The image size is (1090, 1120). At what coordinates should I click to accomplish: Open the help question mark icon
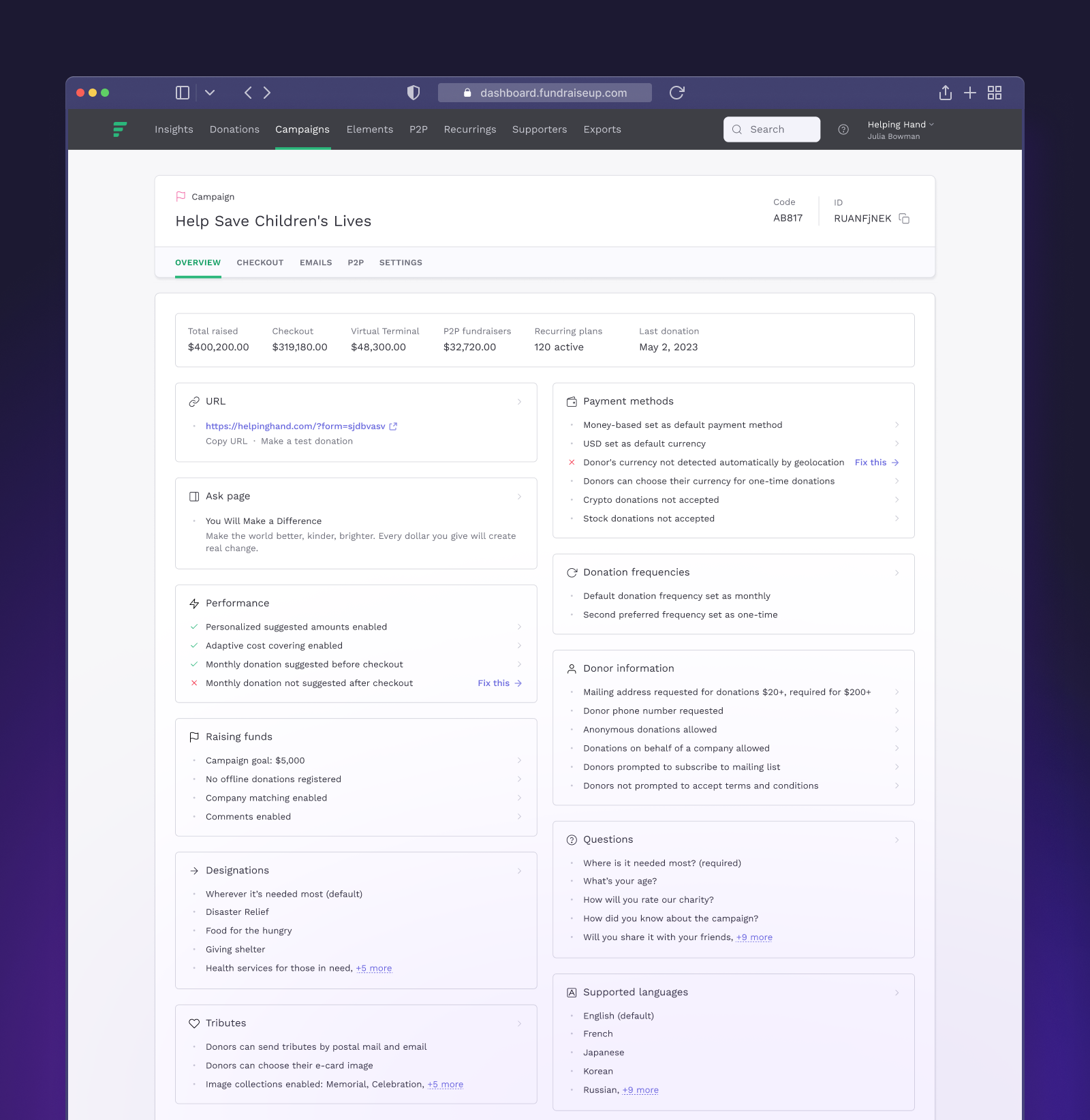click(843, 129)
